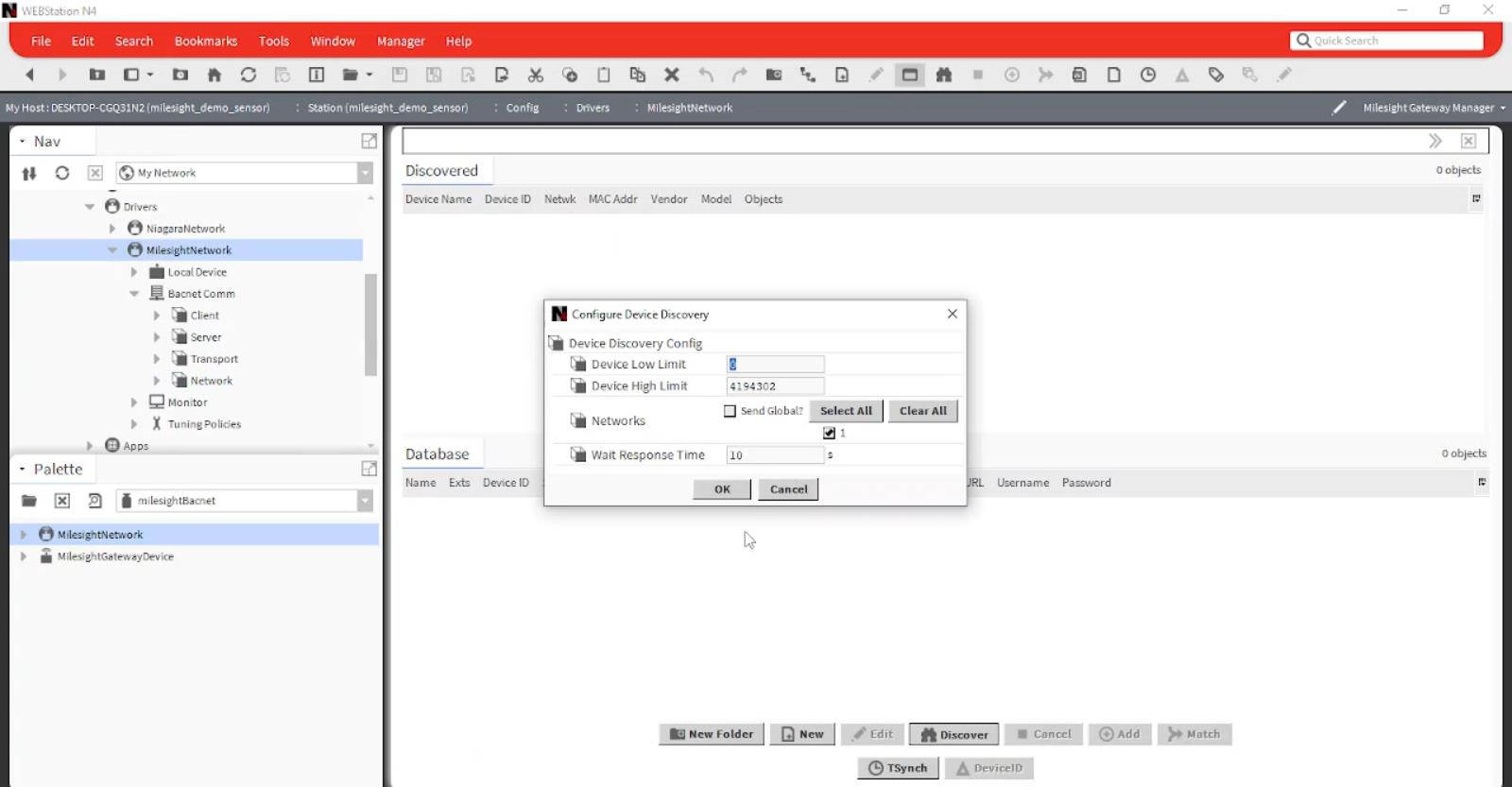Close the Configure Device Discovery dialog

click(x=953, y=314)
